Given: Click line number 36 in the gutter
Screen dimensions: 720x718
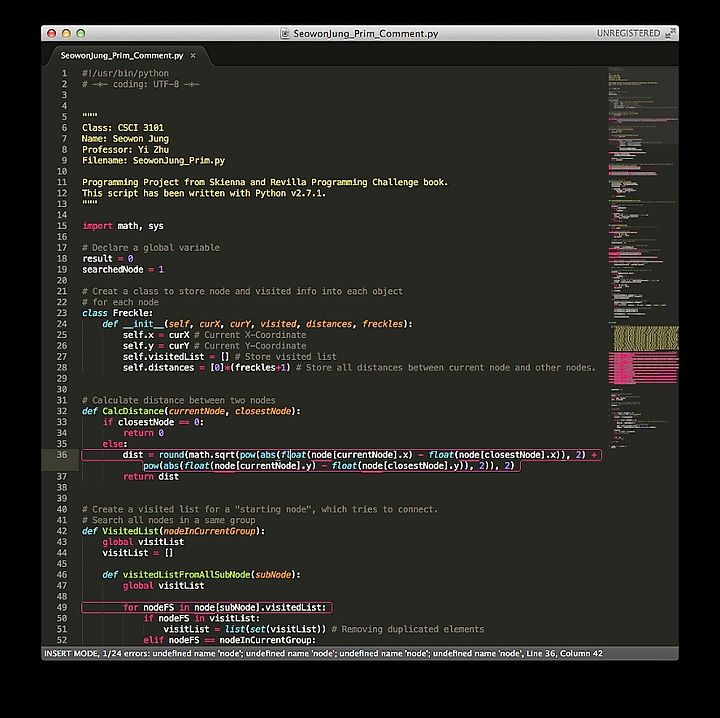Looking at the screenshot, I should coord(62,454).
